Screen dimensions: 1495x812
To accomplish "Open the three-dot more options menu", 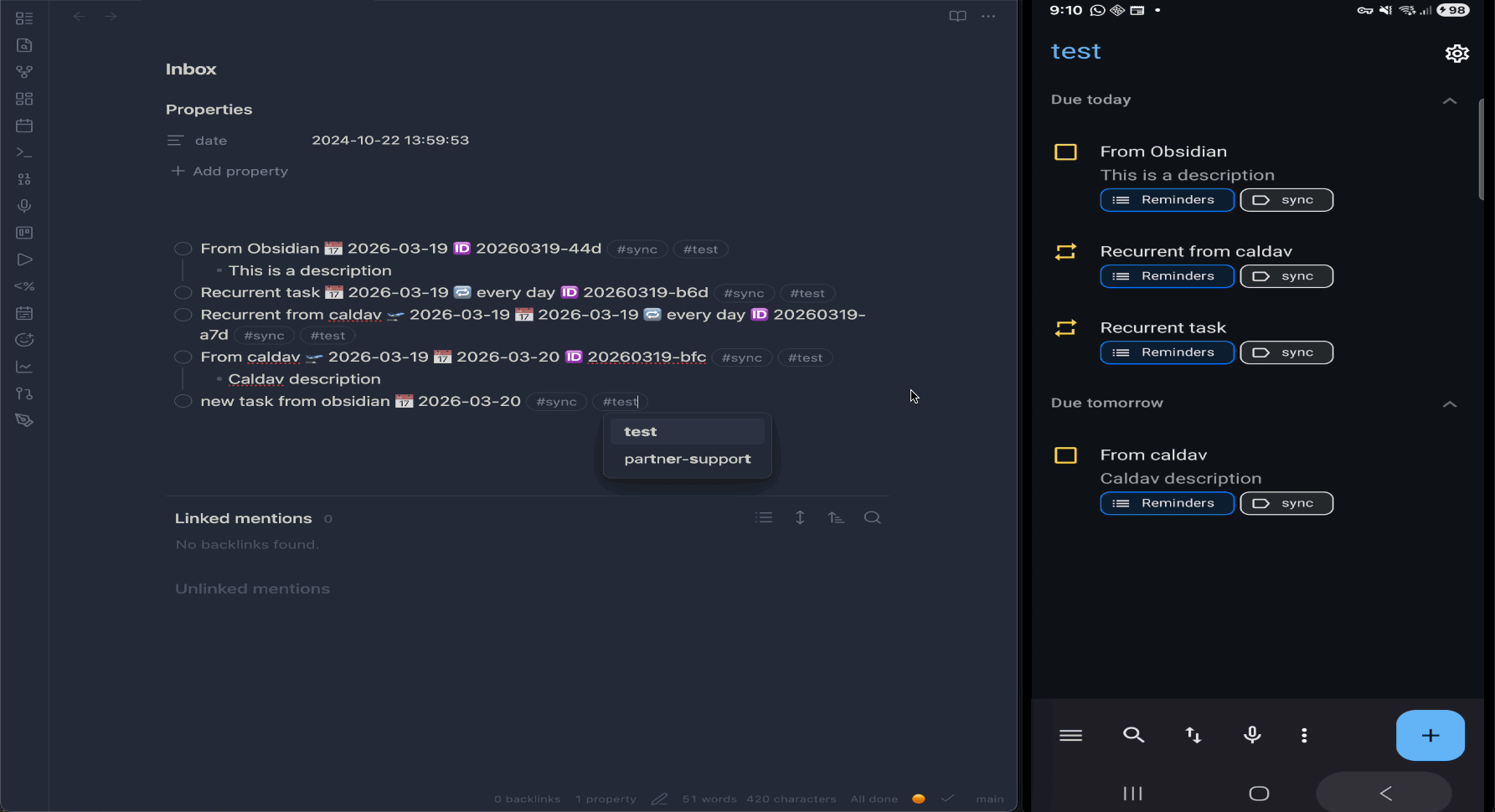I will point(988,16).
